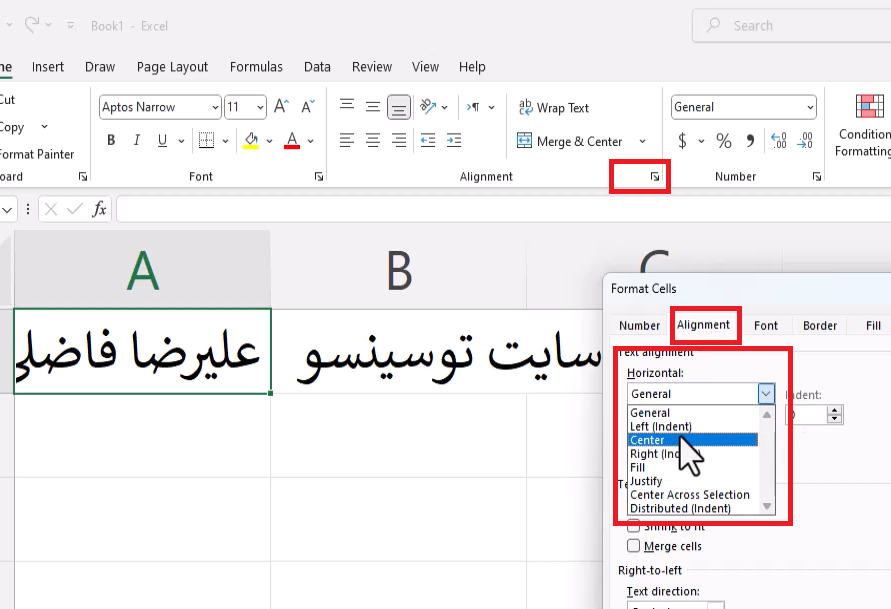Open Alignment settings dialog launcher

click(655, 177)
